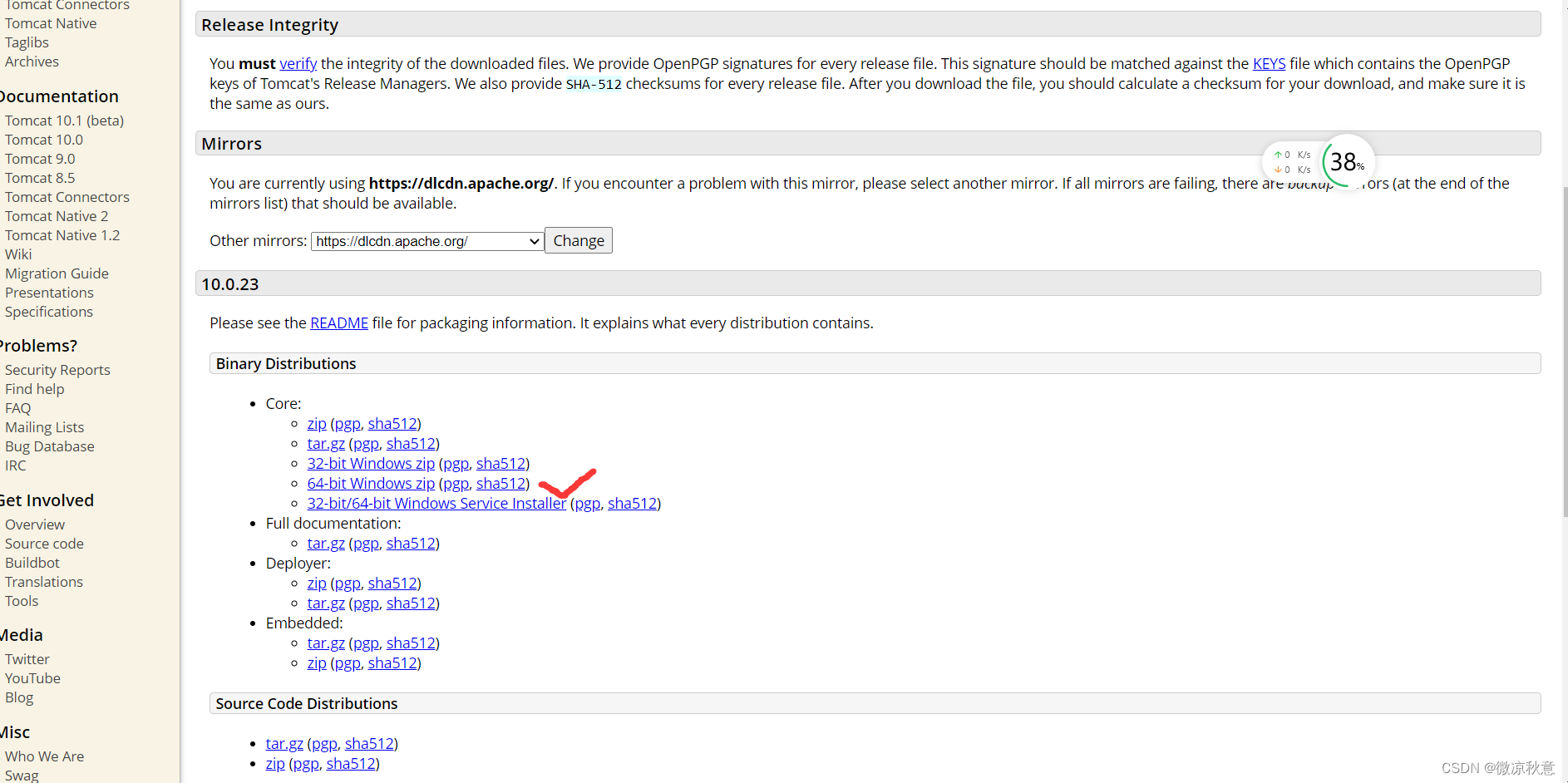This screenshot has width=1568, height=783.
Task: Download the Core zip file
Action: 317,424
